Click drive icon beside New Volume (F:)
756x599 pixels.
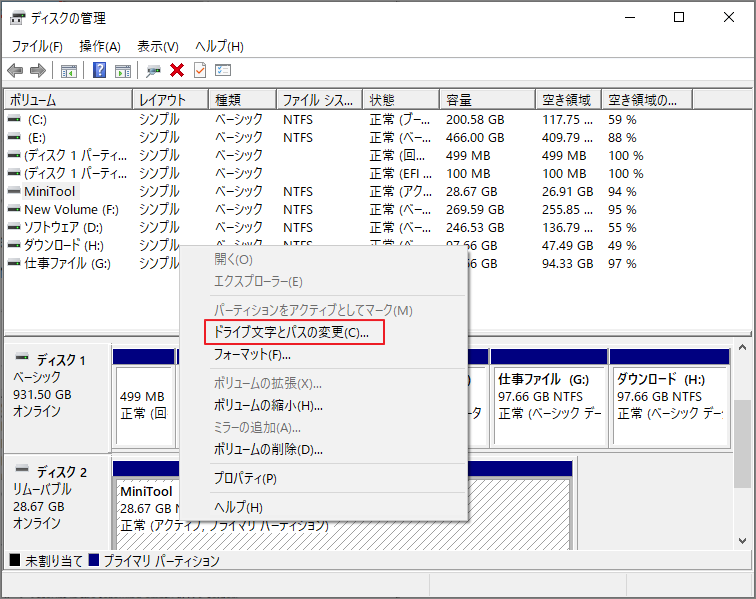[14, 209]
